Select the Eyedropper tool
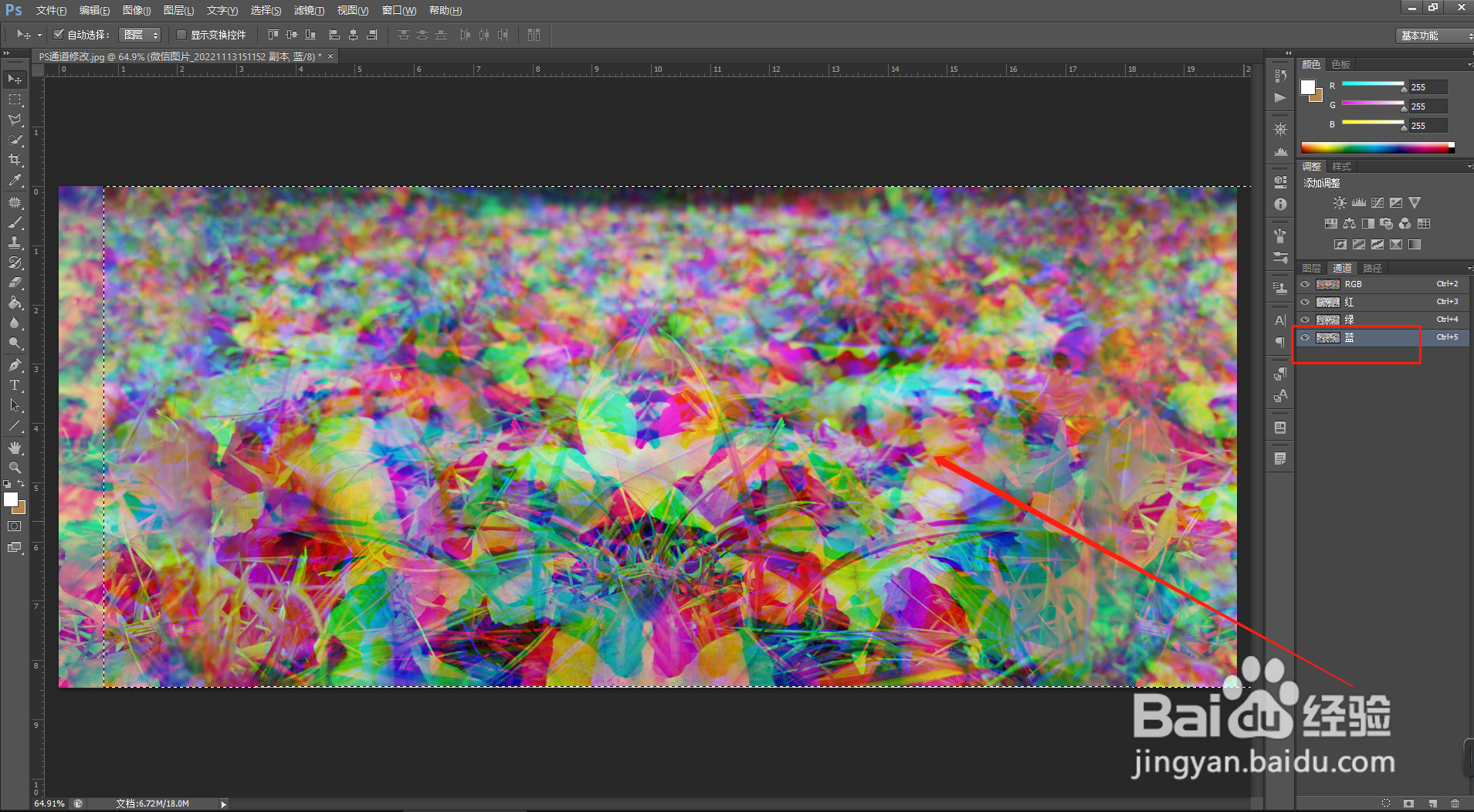The width and height of the screenshot is (1474, 812). point(15,180)
